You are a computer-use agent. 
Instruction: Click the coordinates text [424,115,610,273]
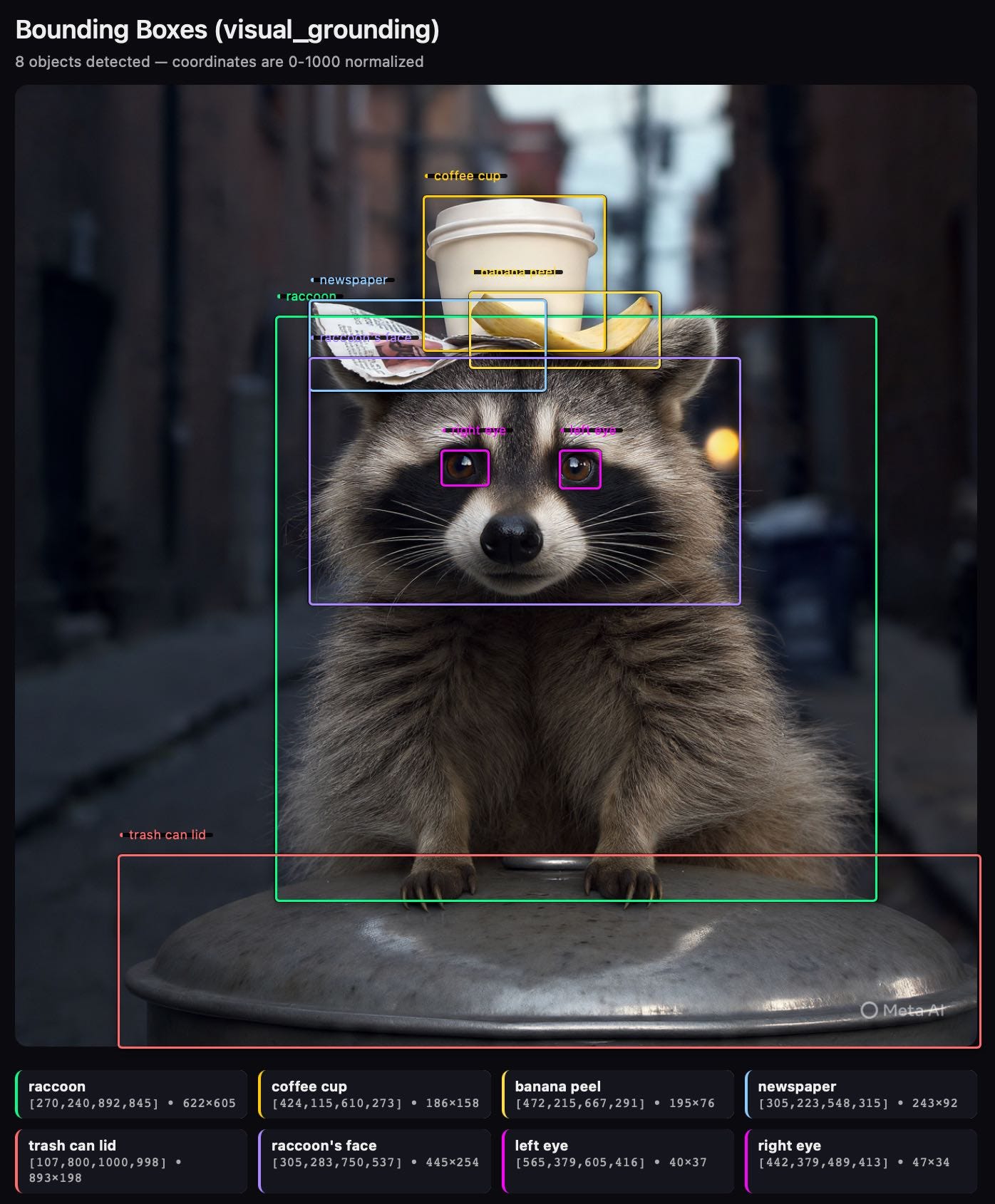pos(337,1103)
